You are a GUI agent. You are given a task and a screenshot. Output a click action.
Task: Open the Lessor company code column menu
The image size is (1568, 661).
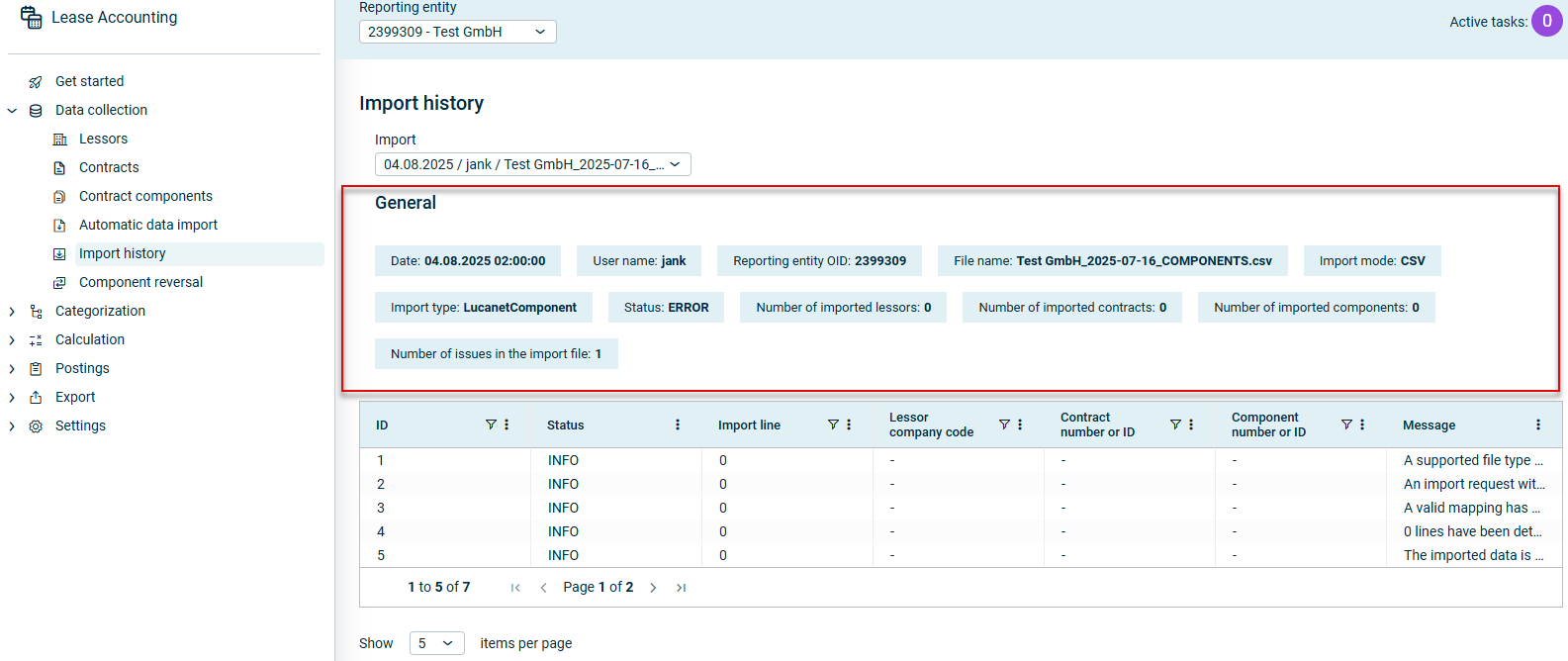[1020, 425]
